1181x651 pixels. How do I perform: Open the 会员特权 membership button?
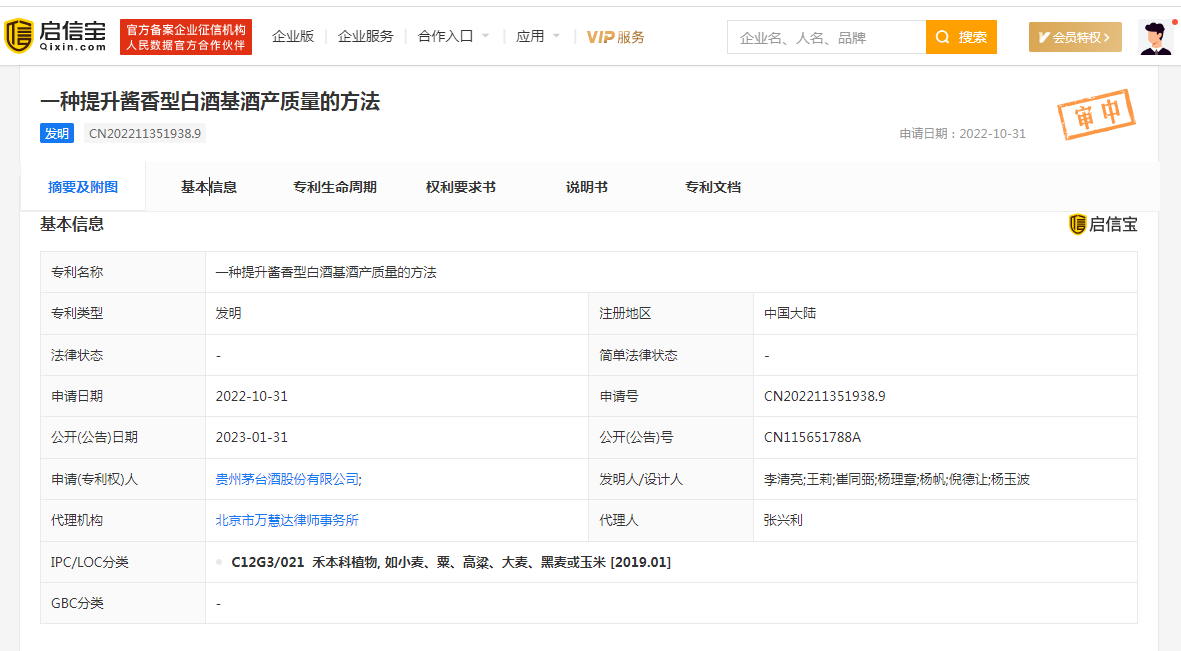(1075, 37)
